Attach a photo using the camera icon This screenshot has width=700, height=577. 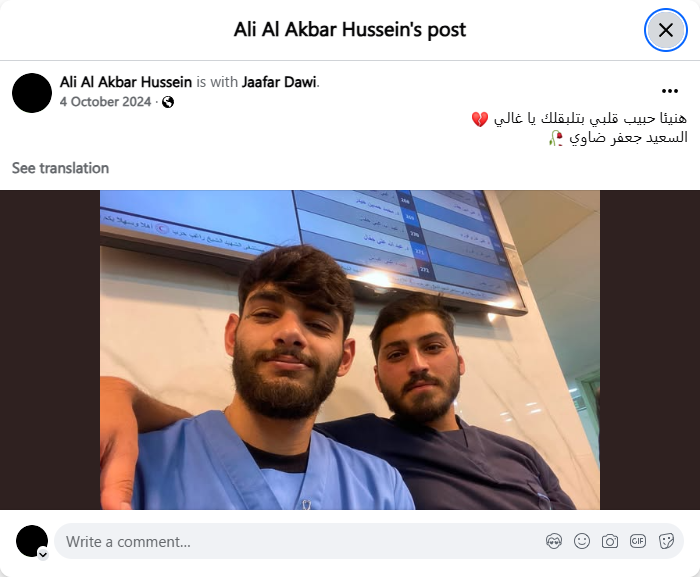pyautogui.click(x=609, y=541)
